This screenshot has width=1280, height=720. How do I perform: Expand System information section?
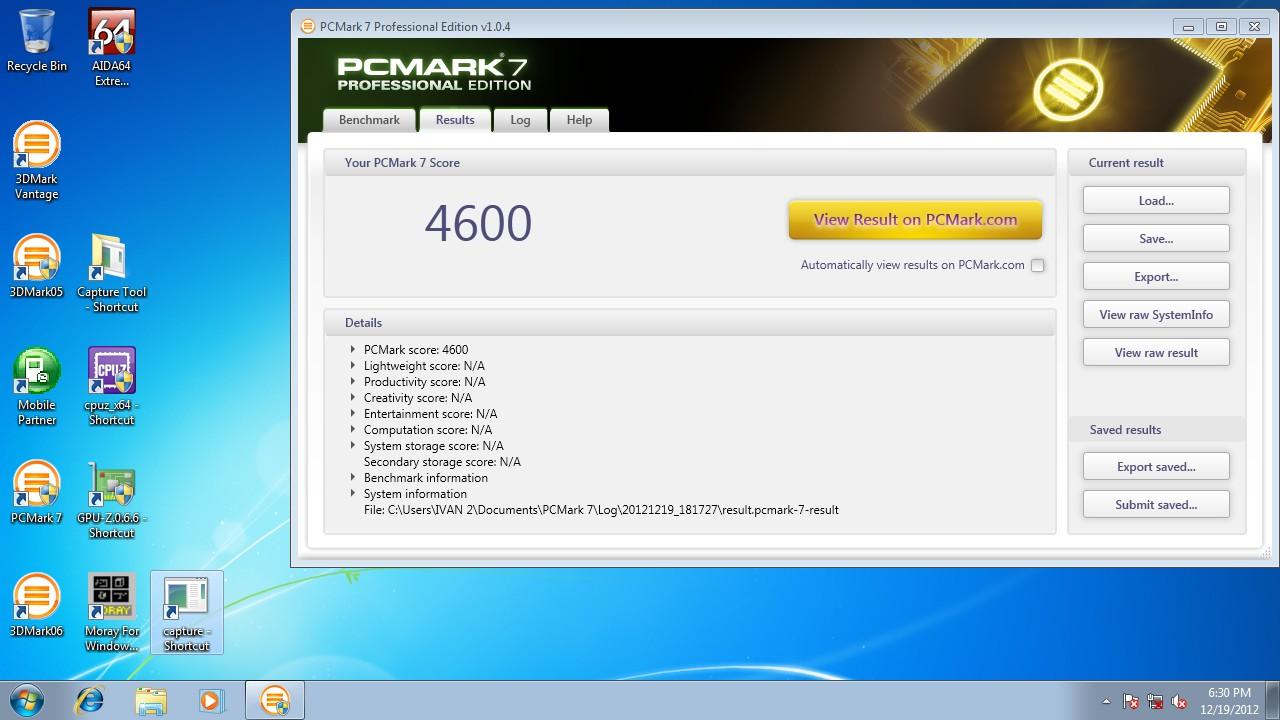(x=353, y=494)
